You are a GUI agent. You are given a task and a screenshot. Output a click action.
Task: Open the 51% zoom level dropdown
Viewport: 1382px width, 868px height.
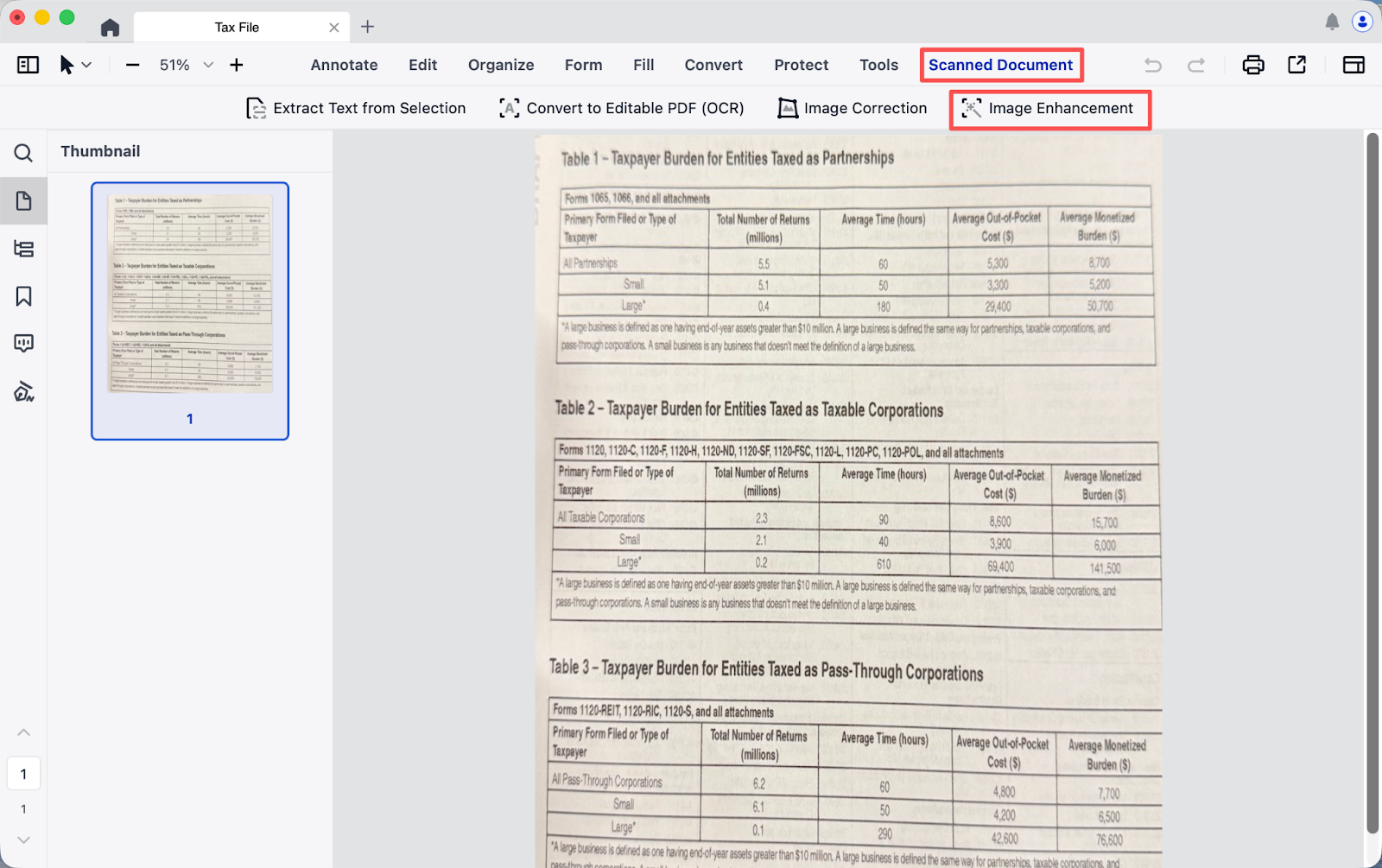point(207,65)
